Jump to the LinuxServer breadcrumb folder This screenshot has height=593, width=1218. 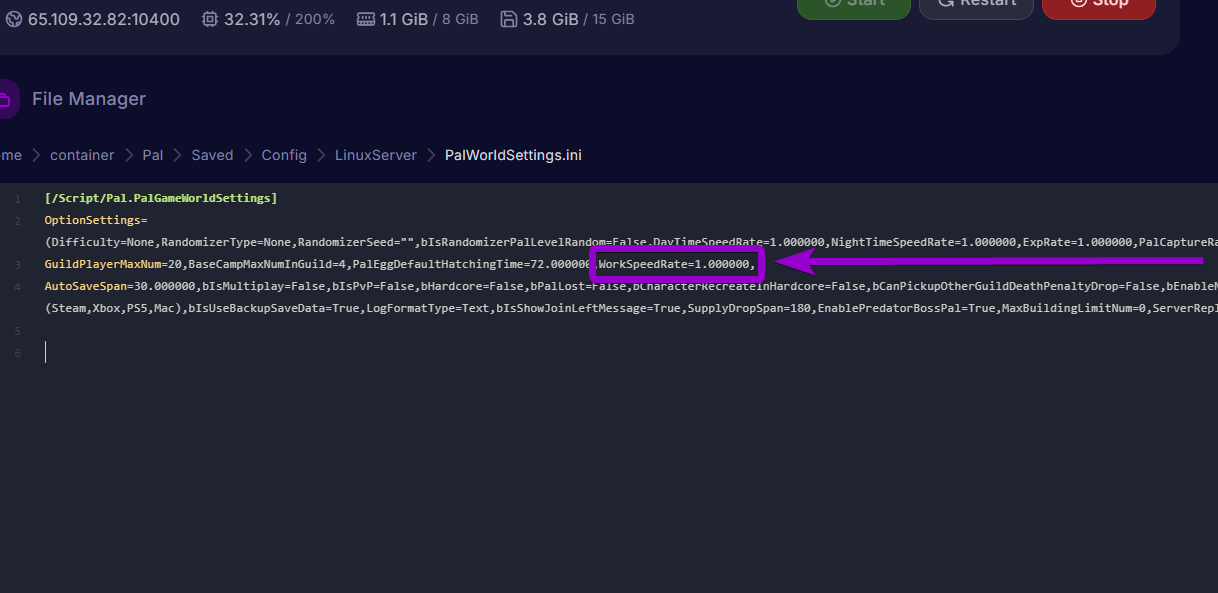click(375, 155)
